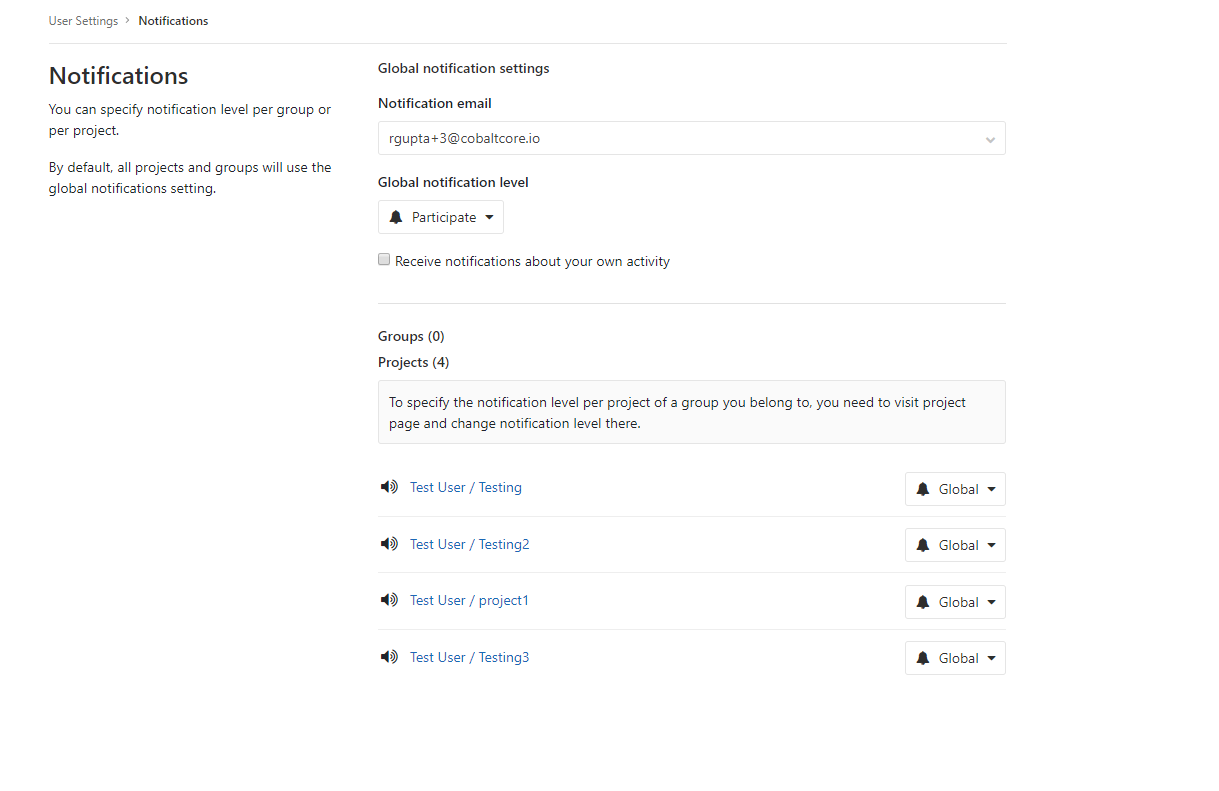
Task: Open the Test User / Testing2 project link
Action: click(x=469, y=545)
